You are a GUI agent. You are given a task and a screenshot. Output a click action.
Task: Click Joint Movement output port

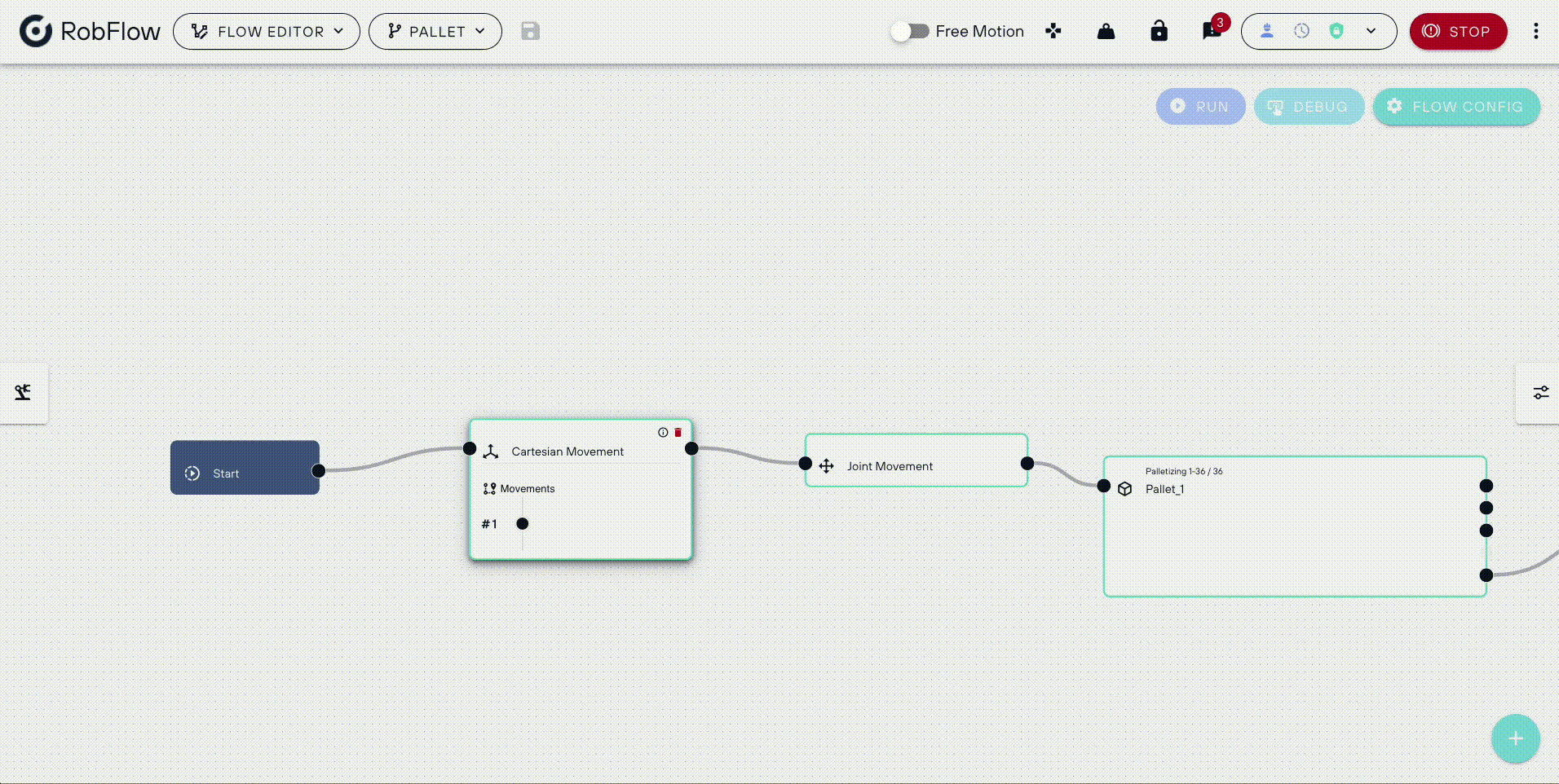(1027, 464)
